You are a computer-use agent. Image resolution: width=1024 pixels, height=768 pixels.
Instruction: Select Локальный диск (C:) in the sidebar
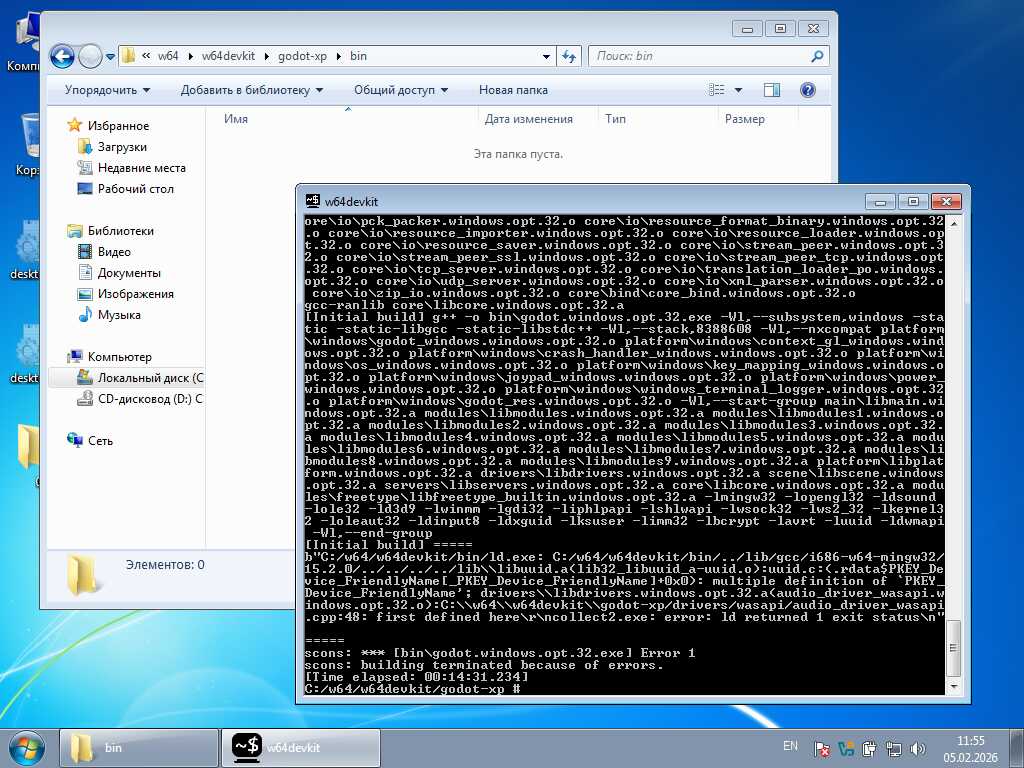pyautogui.click(x=150, y=377)
